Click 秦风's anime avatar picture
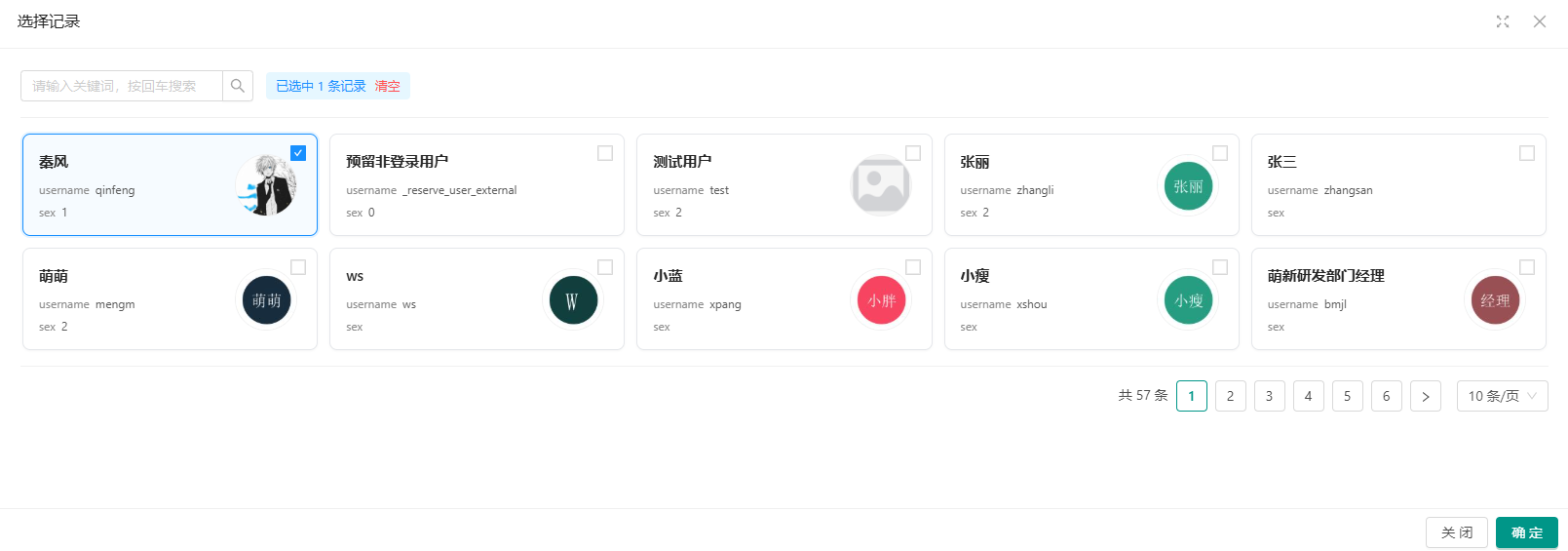1568x551 pixels. click(x=267, y=185)
